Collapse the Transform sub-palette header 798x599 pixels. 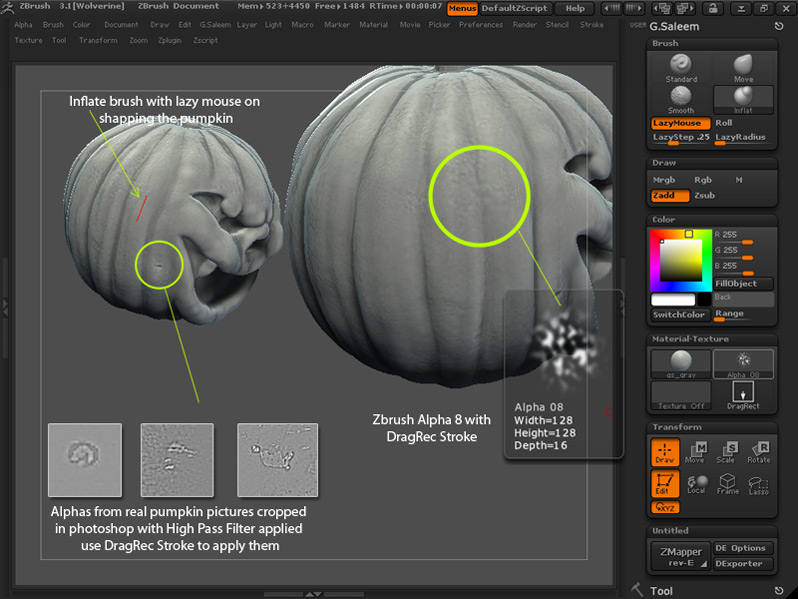point(712,427)
